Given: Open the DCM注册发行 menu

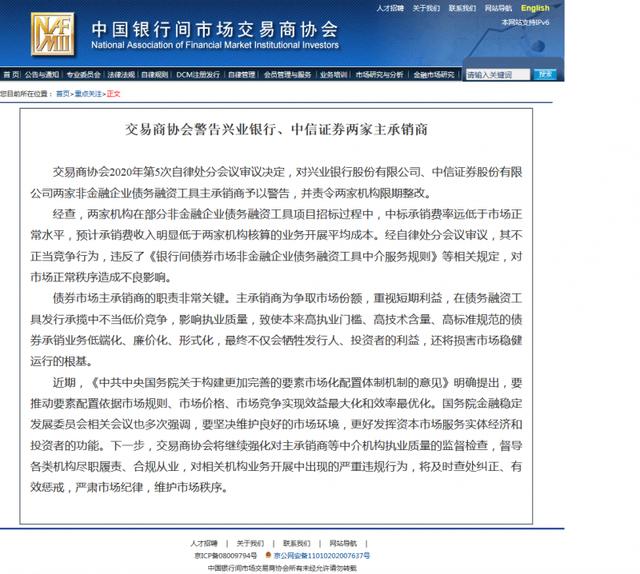Looking at the screenshot, I should point(198,74).
